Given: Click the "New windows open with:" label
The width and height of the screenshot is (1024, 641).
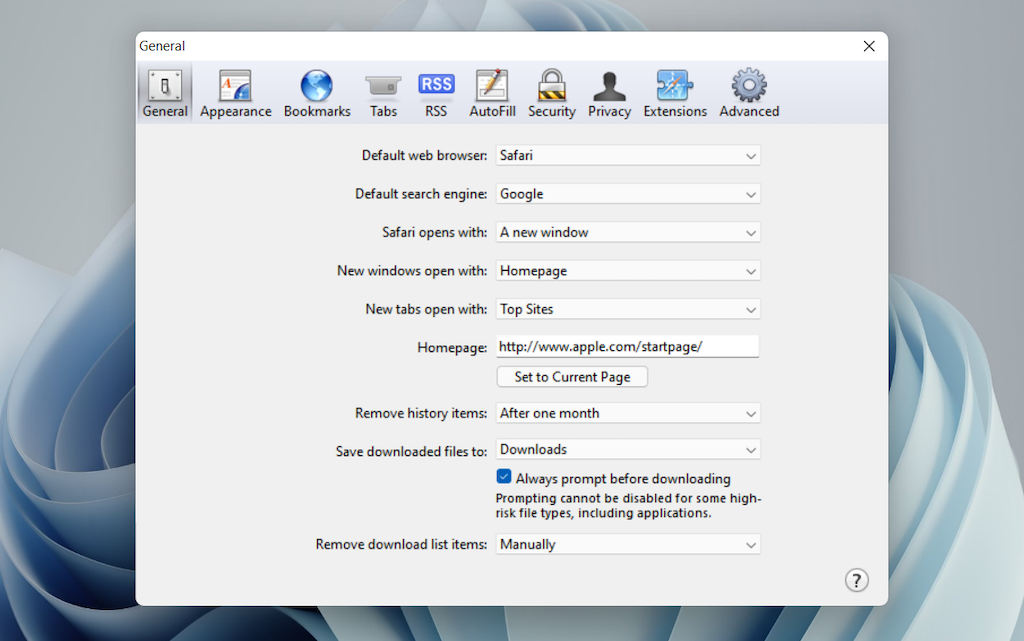Looking at the screenshot, I should tap(412, 271).
